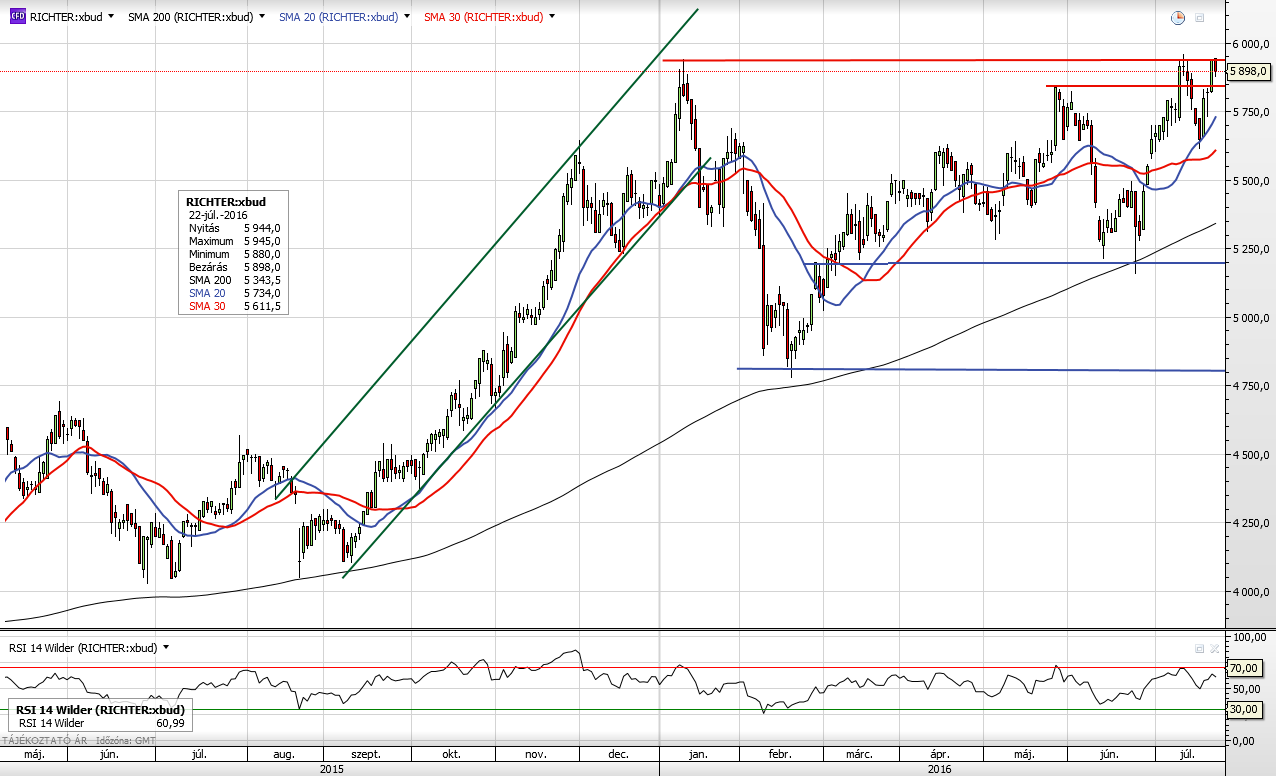Click the 2015 year label on the time axis
The width and height of the screenshot is (1276, 776).
pyautogui.click(x=331, y=770)
